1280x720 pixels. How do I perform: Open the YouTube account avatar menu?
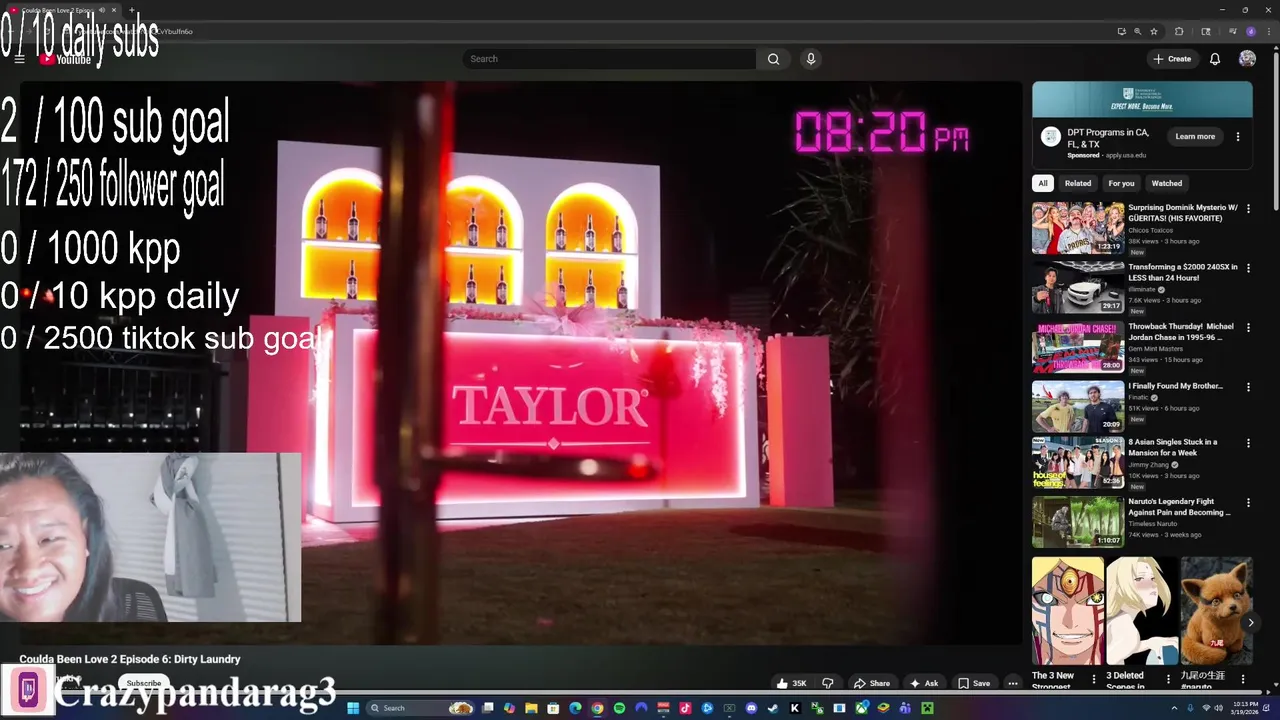coord(1247,59)
